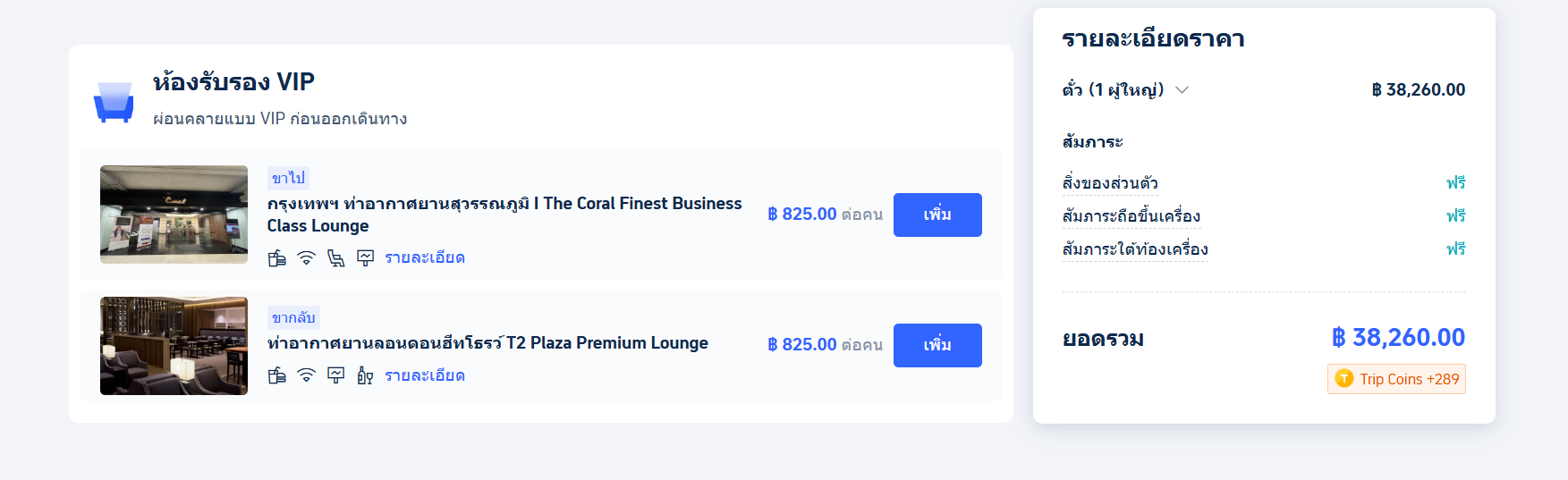
Task: Click the Trip Coins +289 badge
Action: pos(1396,379)
